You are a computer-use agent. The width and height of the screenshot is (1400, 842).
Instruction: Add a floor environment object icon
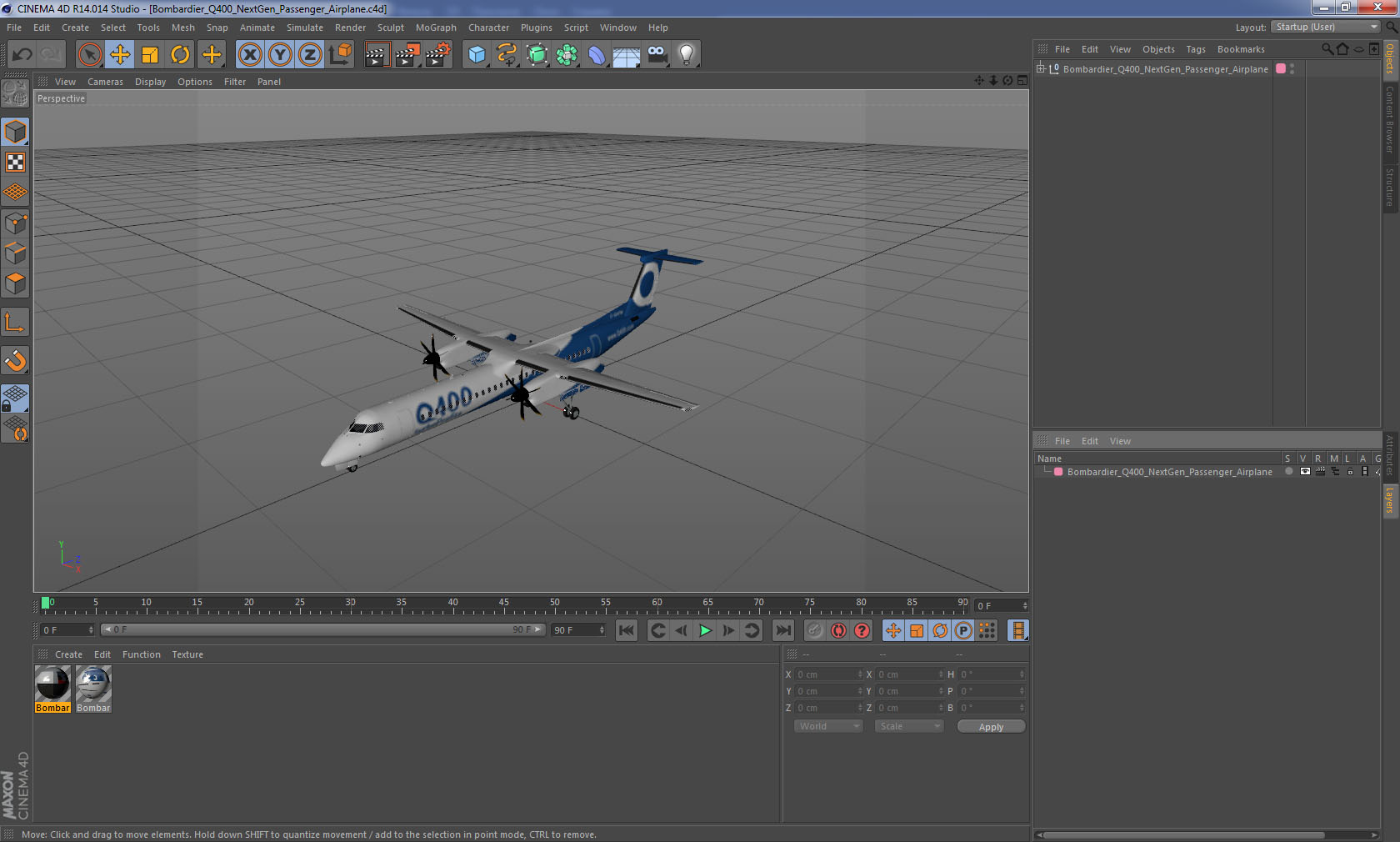click(627, 55)
